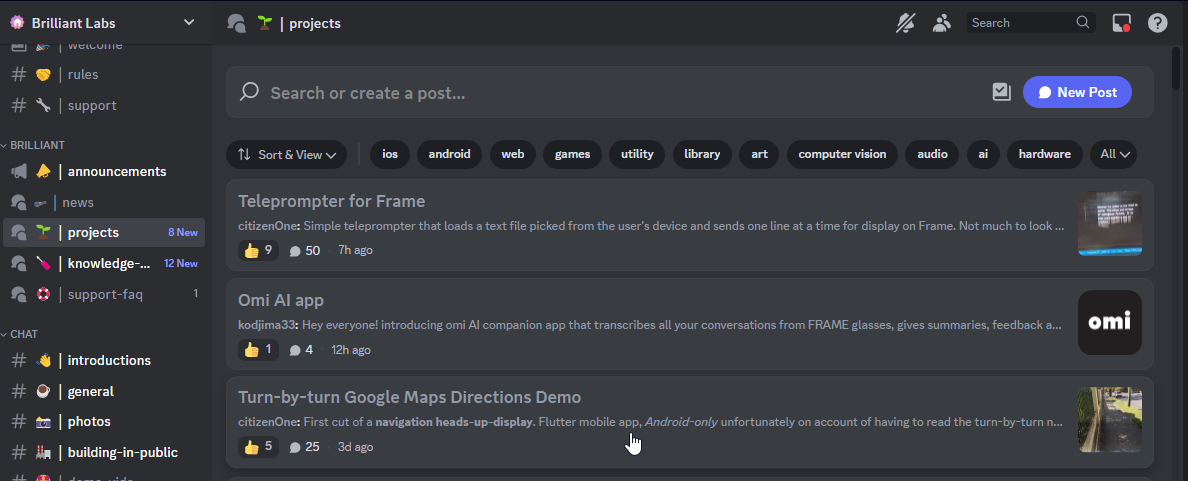Click the comment count on Teleprompter post
The width and height of the screenshot is (1188, 481).
pyautogui.click(x=305, y=250)
